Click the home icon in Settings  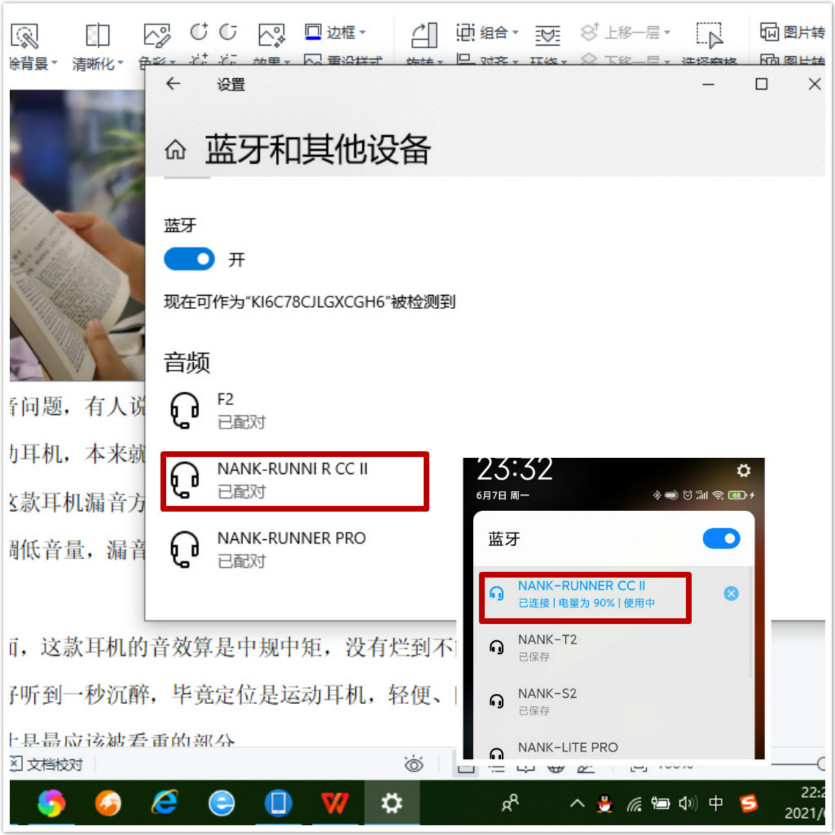pos(175,150)
